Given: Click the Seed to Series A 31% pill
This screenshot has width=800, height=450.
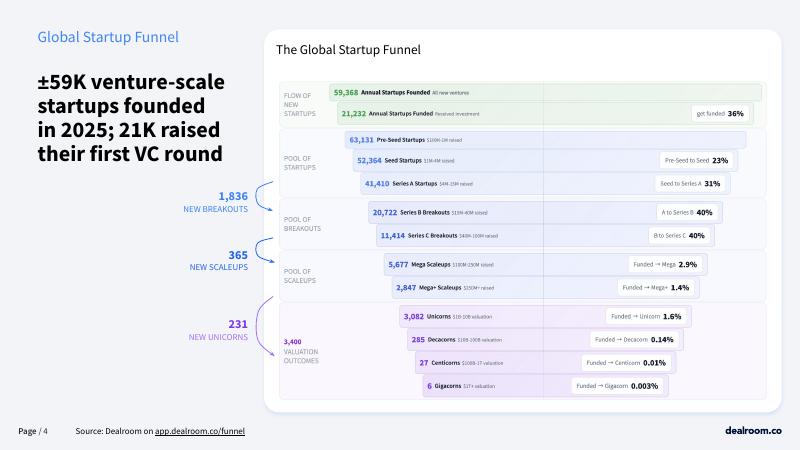Looking at the screenshot, I should click(690, 184).
